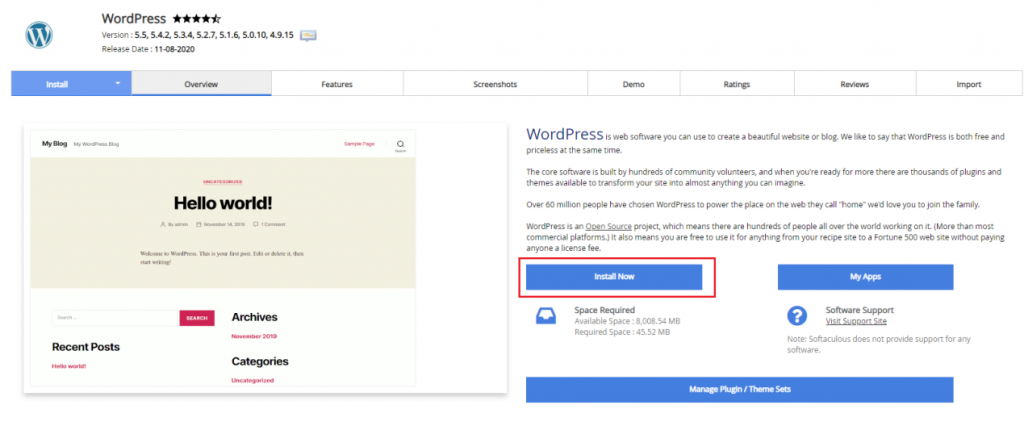Click the November 2019 archive link
This screenshot has width=1024, height=434.
(254, 336)
